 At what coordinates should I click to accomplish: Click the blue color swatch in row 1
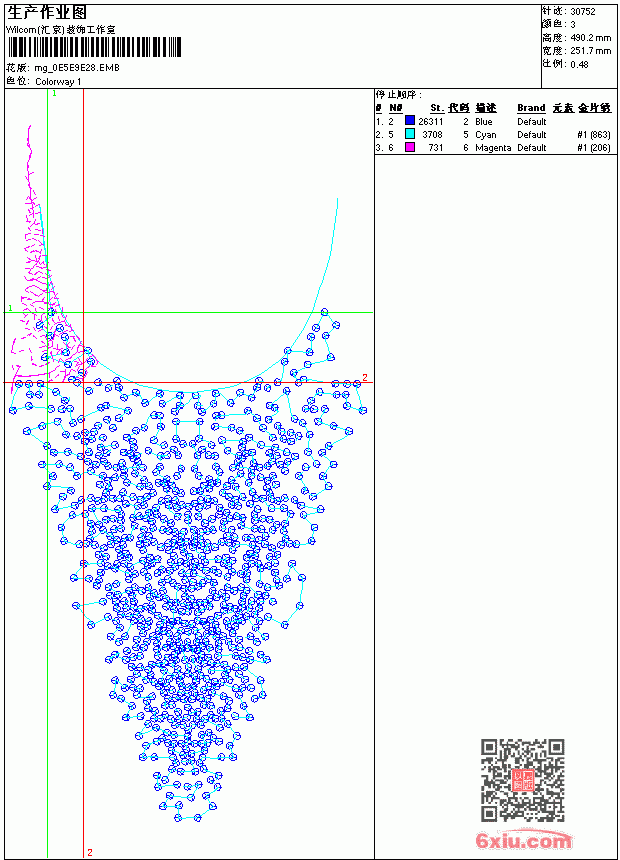coord(410,121)
